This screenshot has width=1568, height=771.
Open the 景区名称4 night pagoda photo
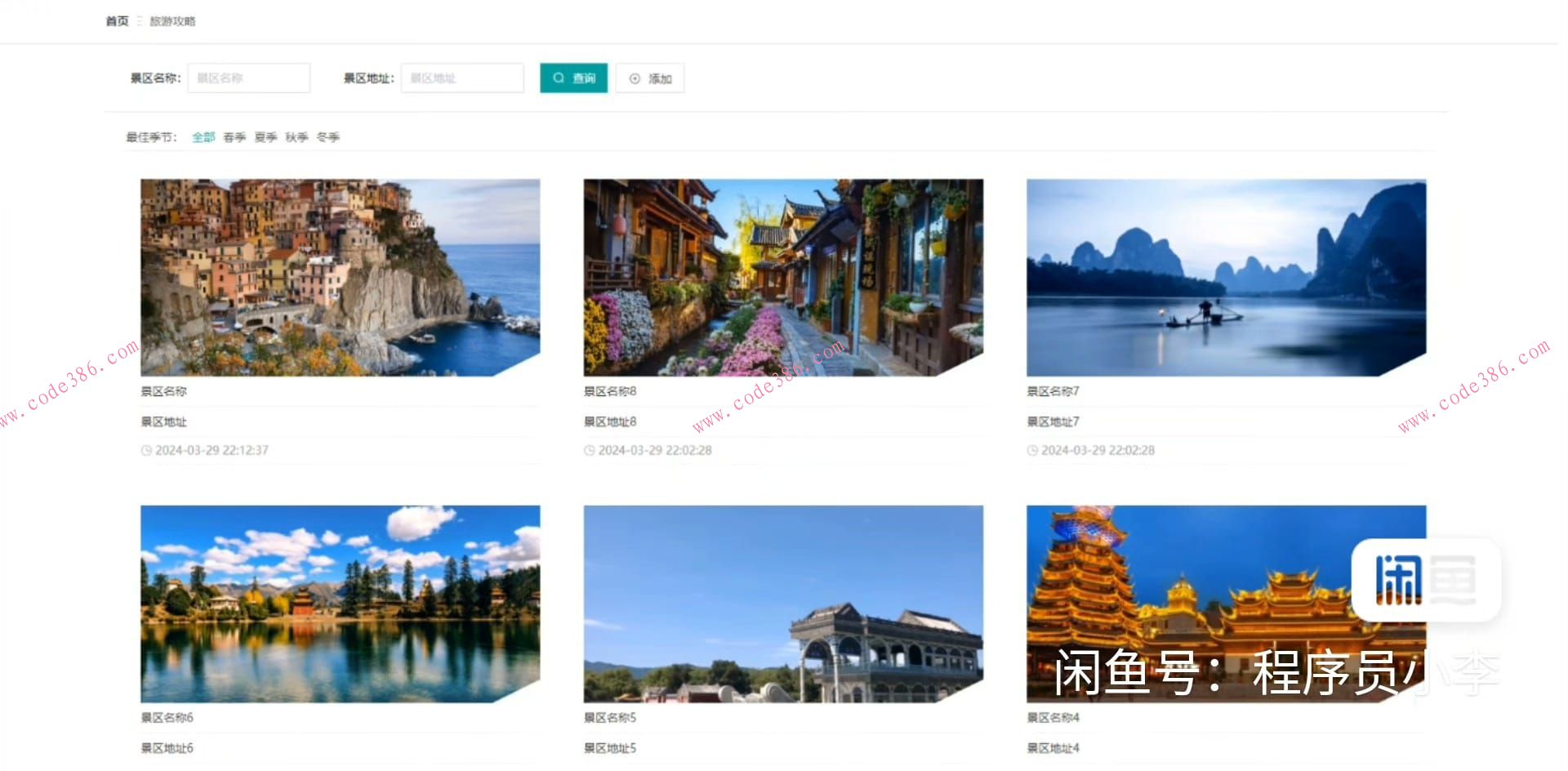coord(1227,604)
